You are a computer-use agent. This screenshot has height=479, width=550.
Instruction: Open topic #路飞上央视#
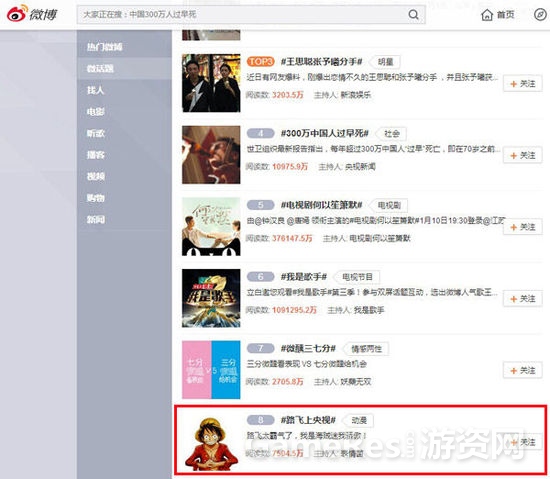click(308, 420)
